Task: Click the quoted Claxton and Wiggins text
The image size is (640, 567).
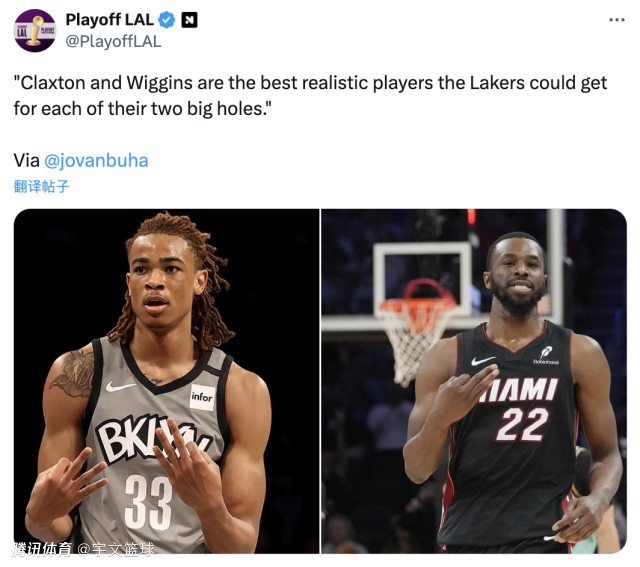Action: pyautogui.click(x=310, y=96)
